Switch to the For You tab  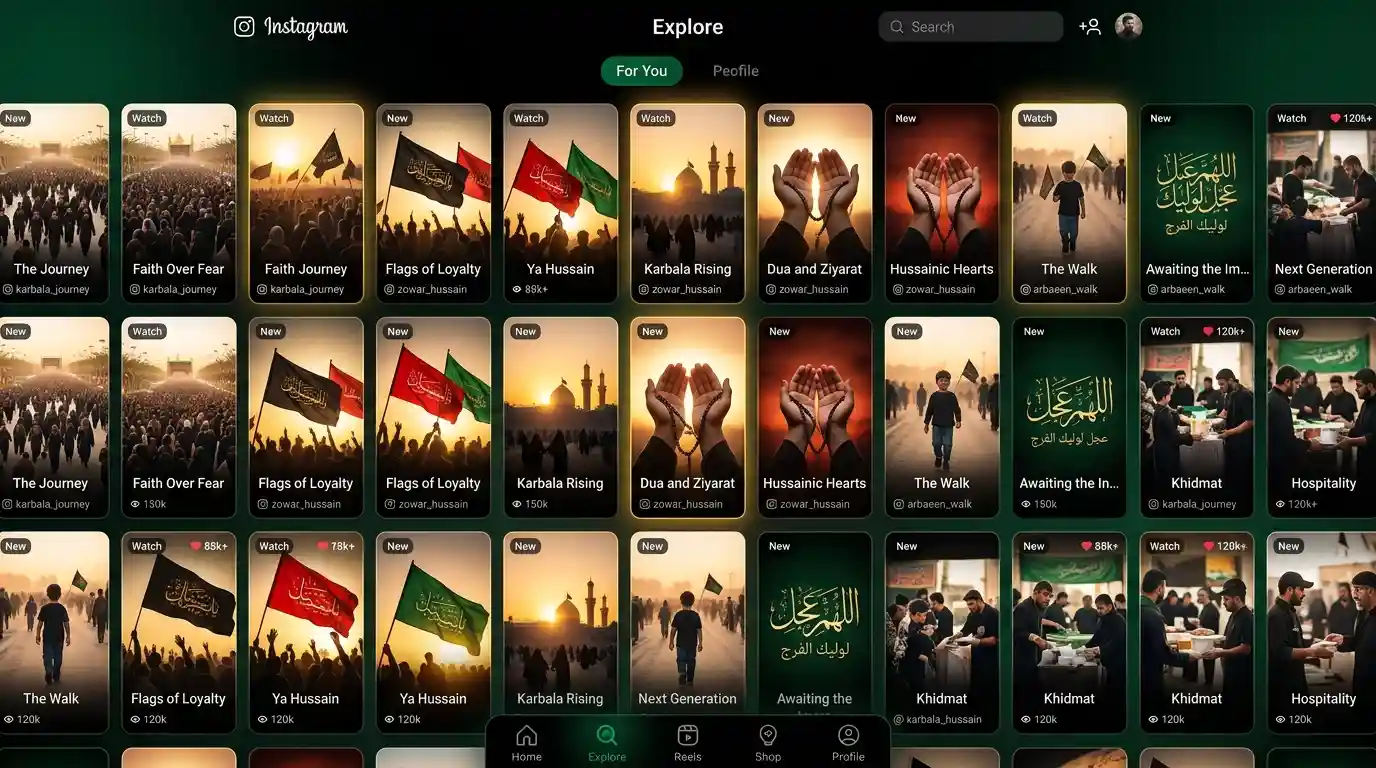641,71
